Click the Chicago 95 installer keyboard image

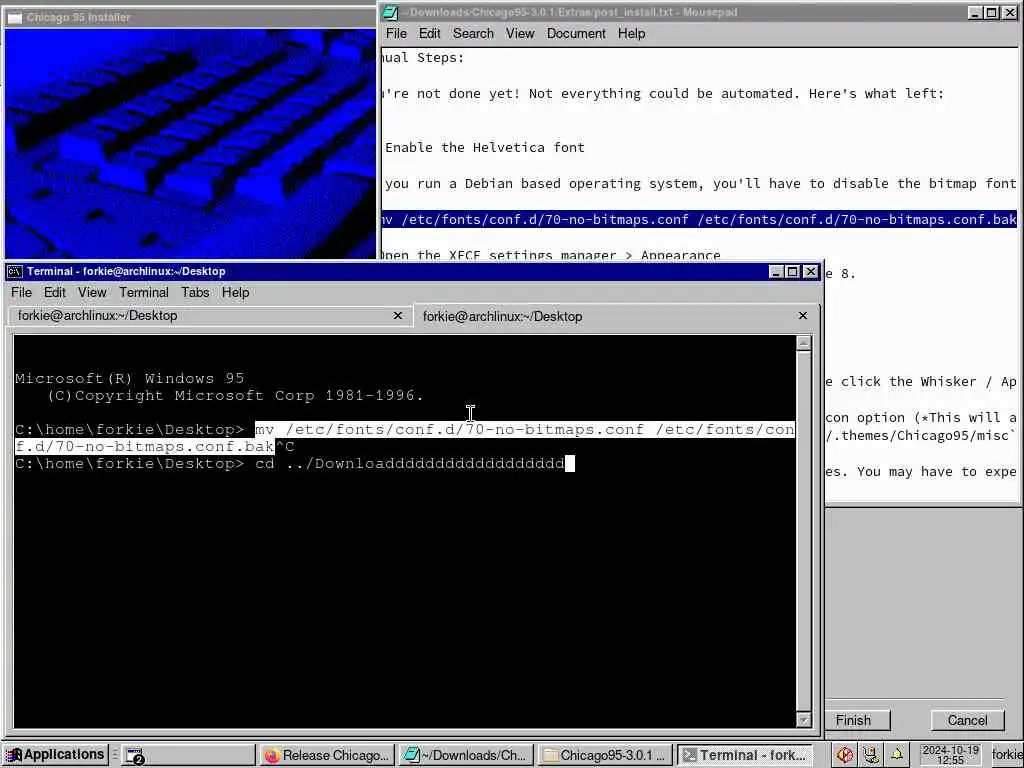190,144
